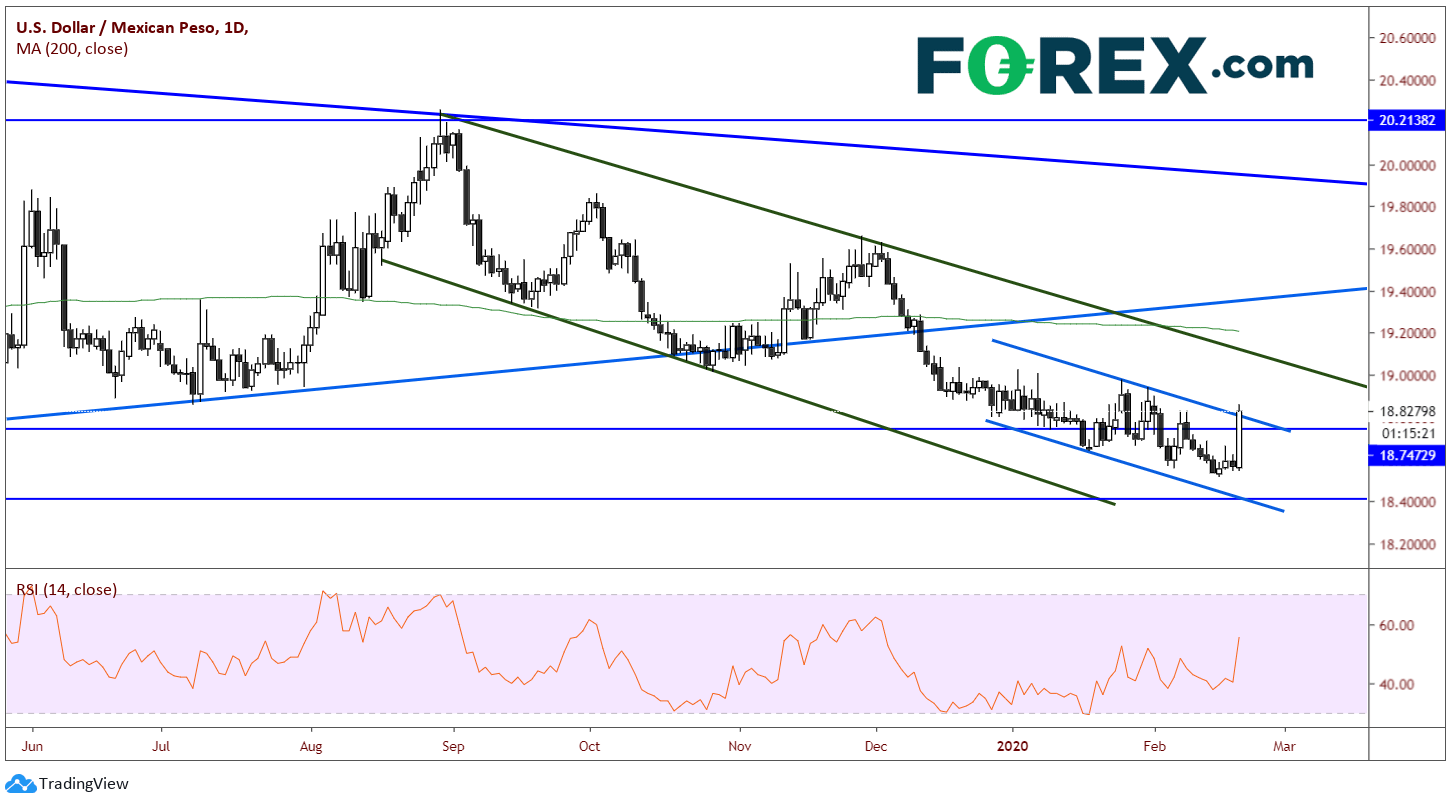1454x807 pixels.
Task: Click the Dec label on time axis
Action: click(876, 745)
